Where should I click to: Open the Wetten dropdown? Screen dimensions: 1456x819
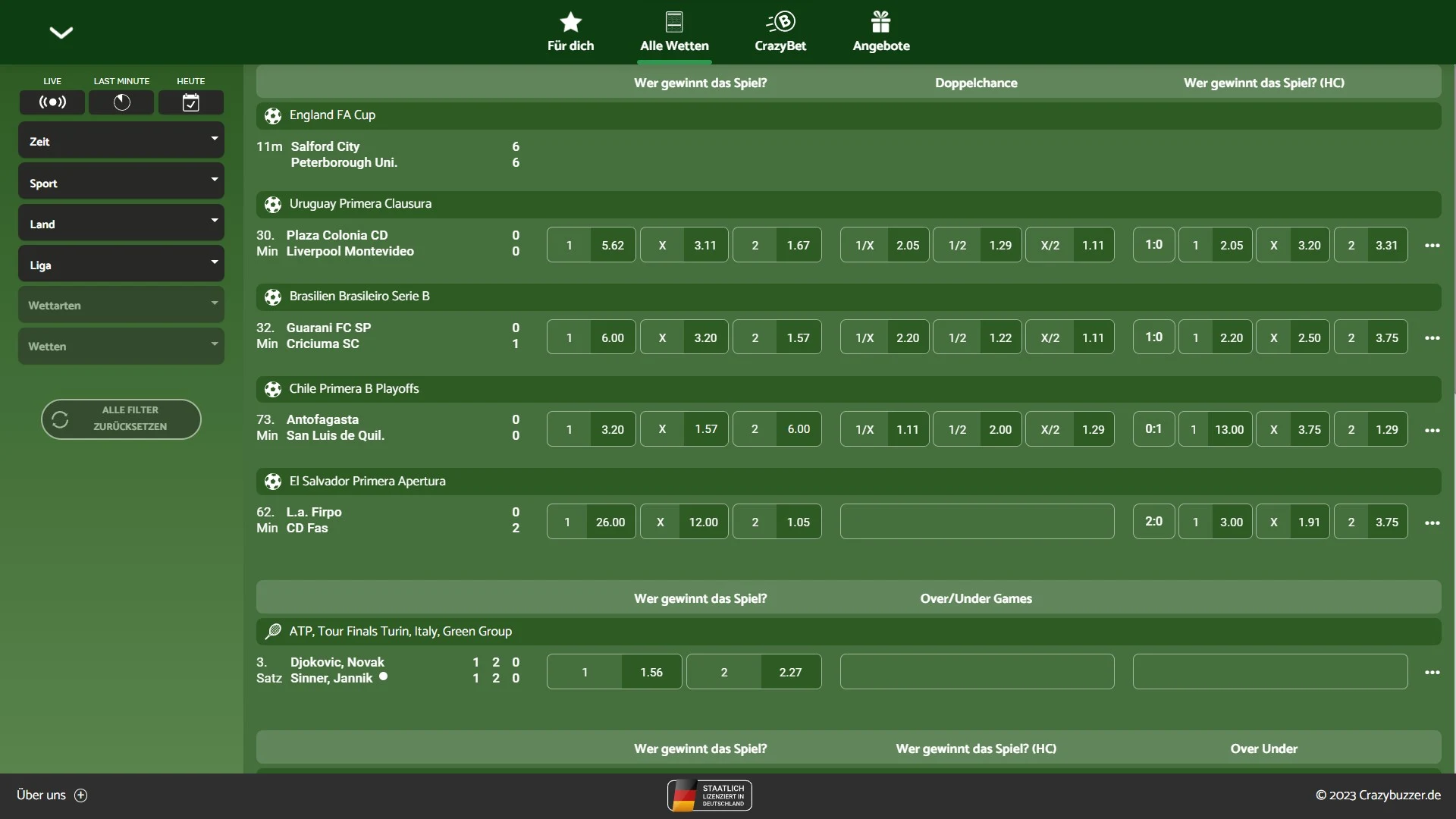pyautogui.click(x=121, y=346)
